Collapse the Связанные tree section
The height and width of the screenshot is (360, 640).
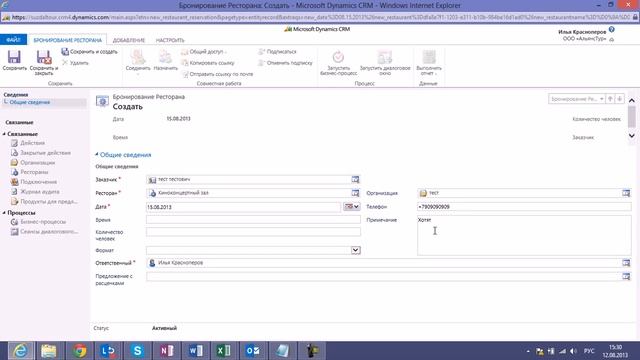[x=4, y=134]
